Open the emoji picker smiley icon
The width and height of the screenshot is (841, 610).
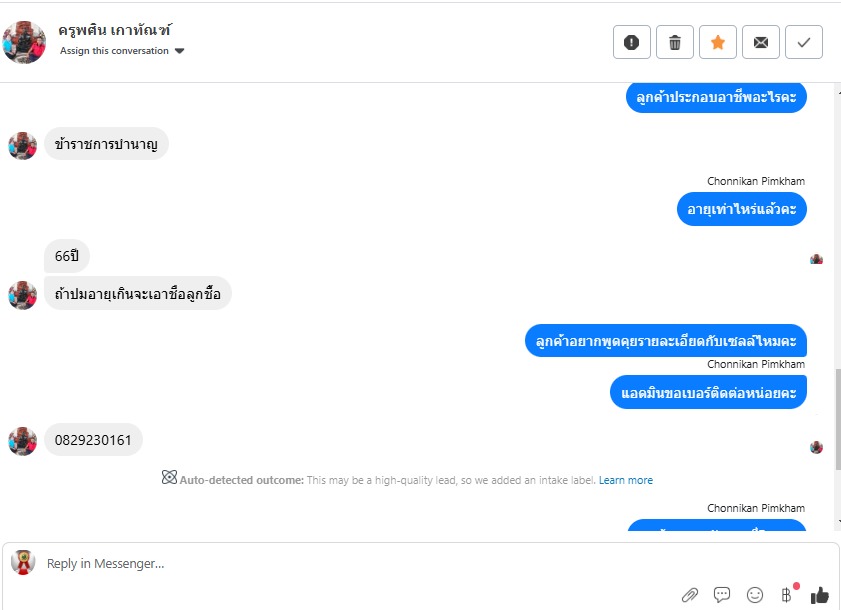(755, 594)
